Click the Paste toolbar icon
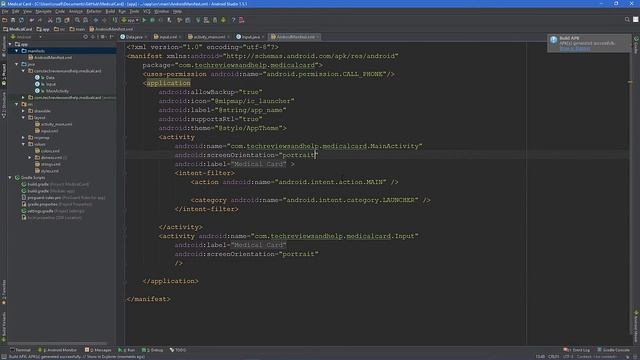 pos(67,20)
